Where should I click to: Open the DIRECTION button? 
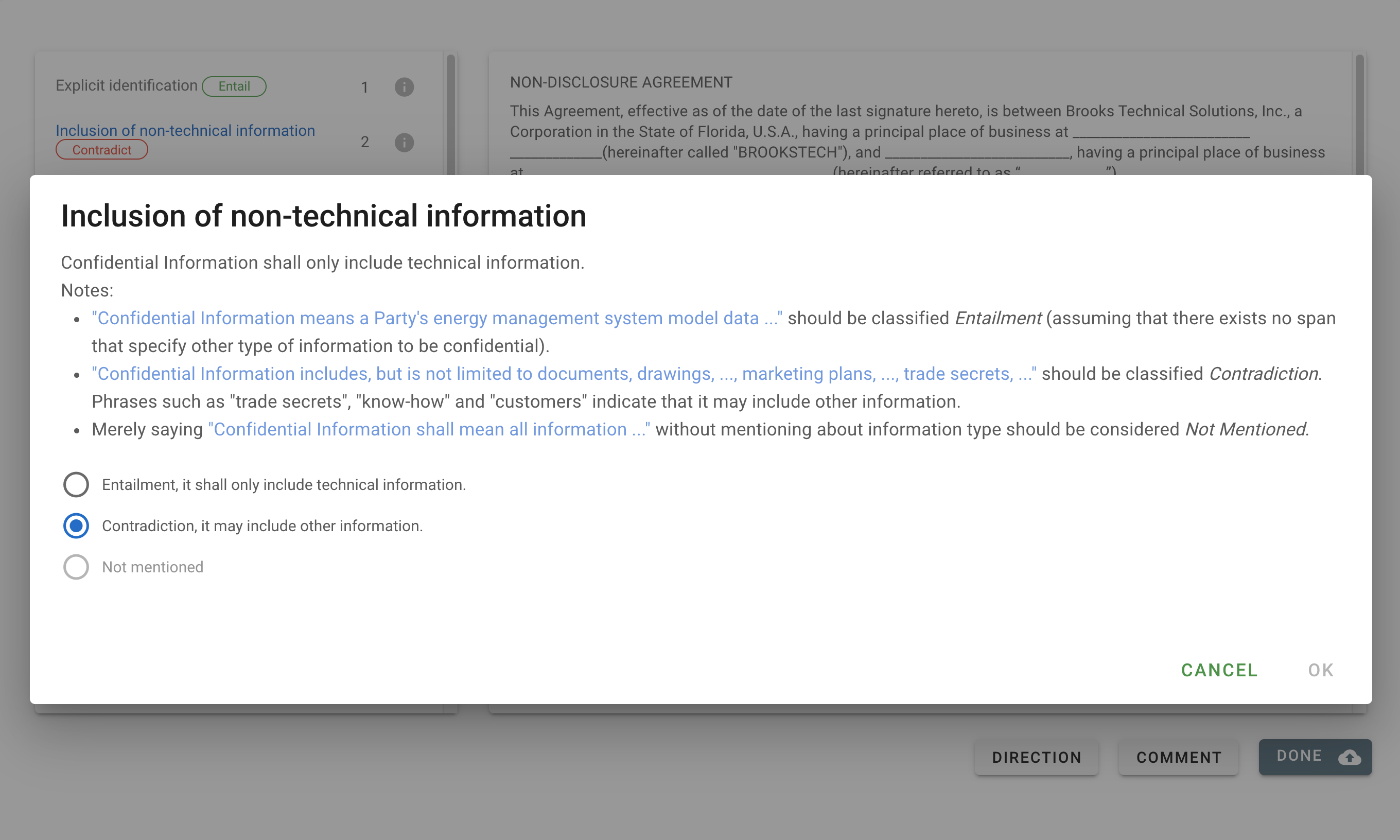[x=1036, y=757]
